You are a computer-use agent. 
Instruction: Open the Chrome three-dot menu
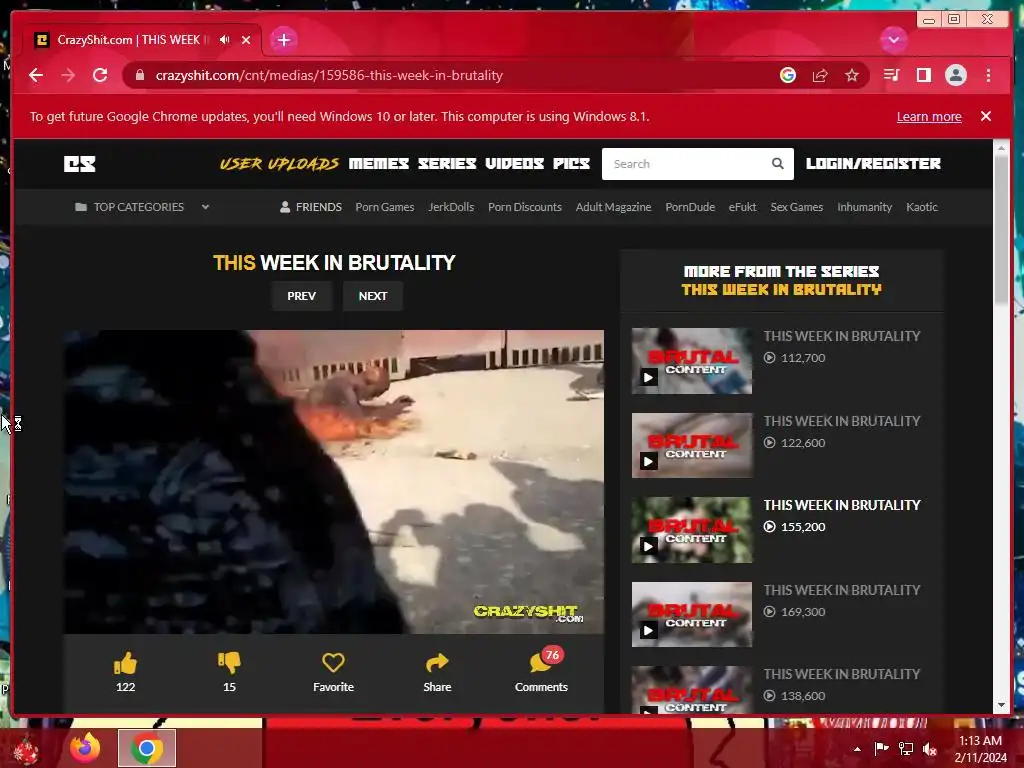coord(988,75)
